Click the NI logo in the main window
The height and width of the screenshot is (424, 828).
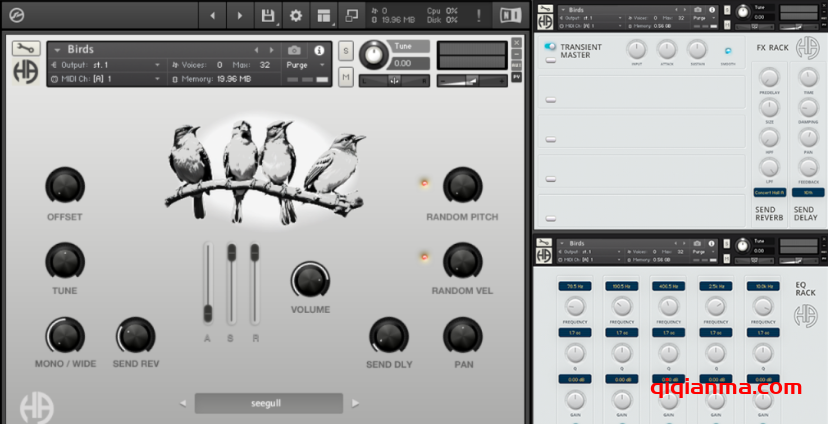pyautogui.click(x=510, y=15)
